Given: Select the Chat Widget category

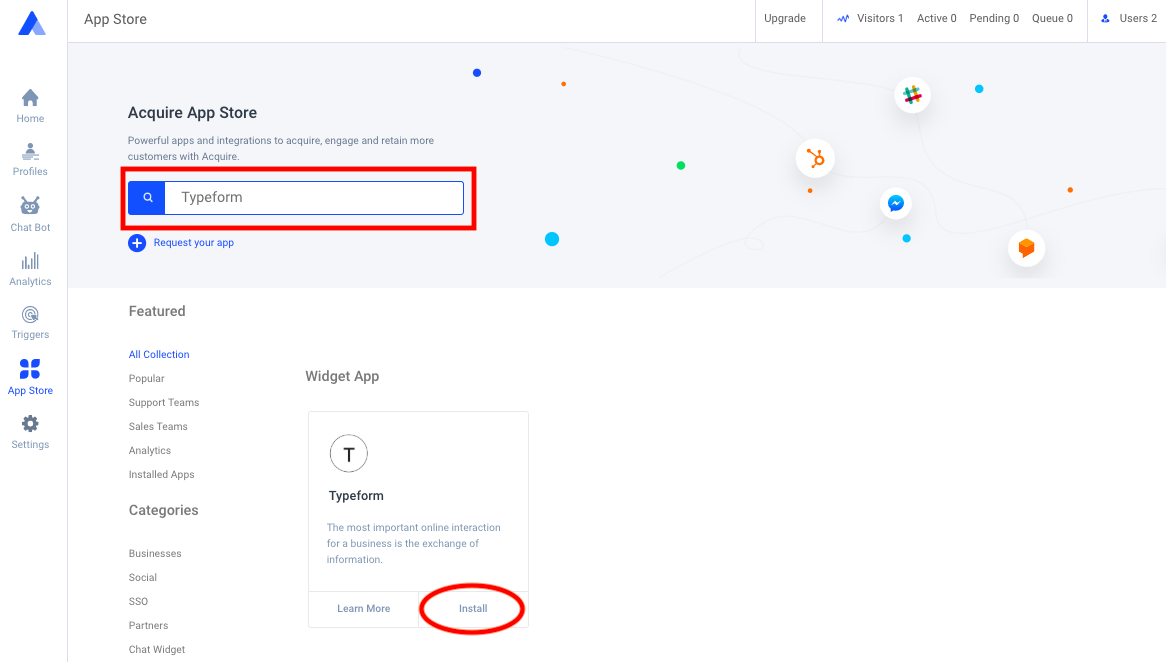Looking at the screenshot, I should point(157,649).
